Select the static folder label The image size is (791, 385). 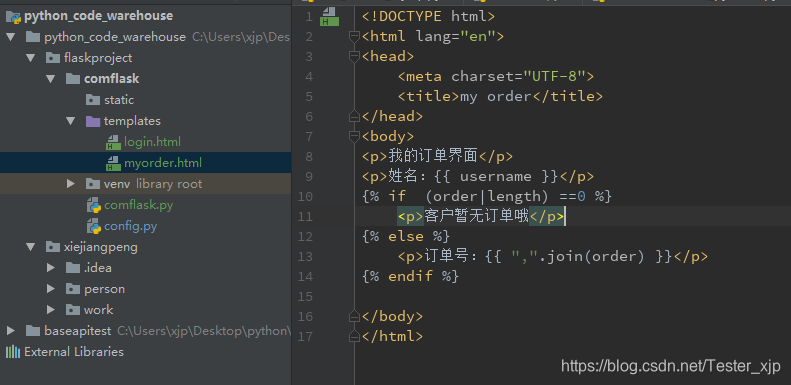click(x=119, y=100)
